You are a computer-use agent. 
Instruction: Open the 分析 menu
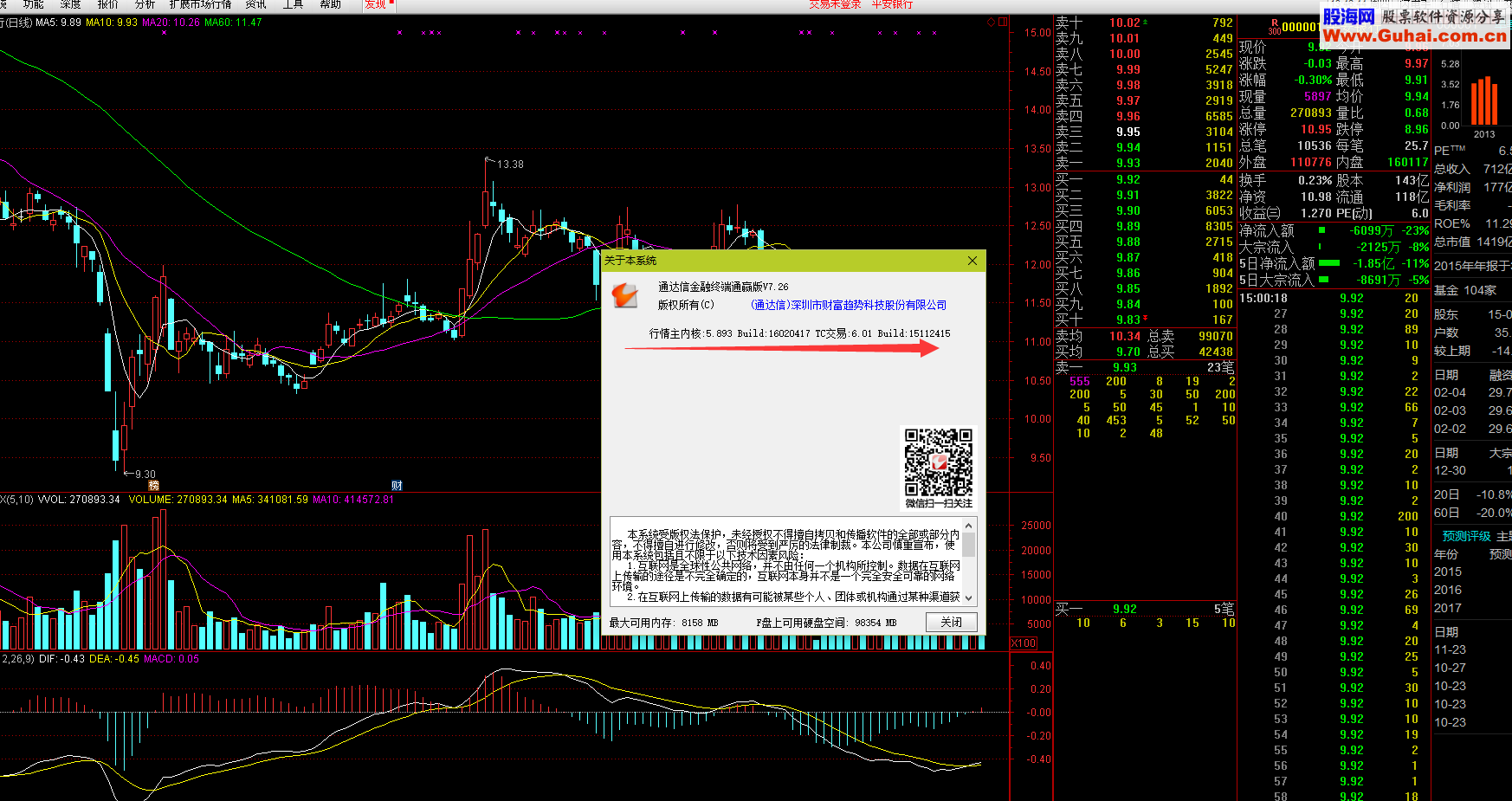pyautogui.click(x=145, y=4)
